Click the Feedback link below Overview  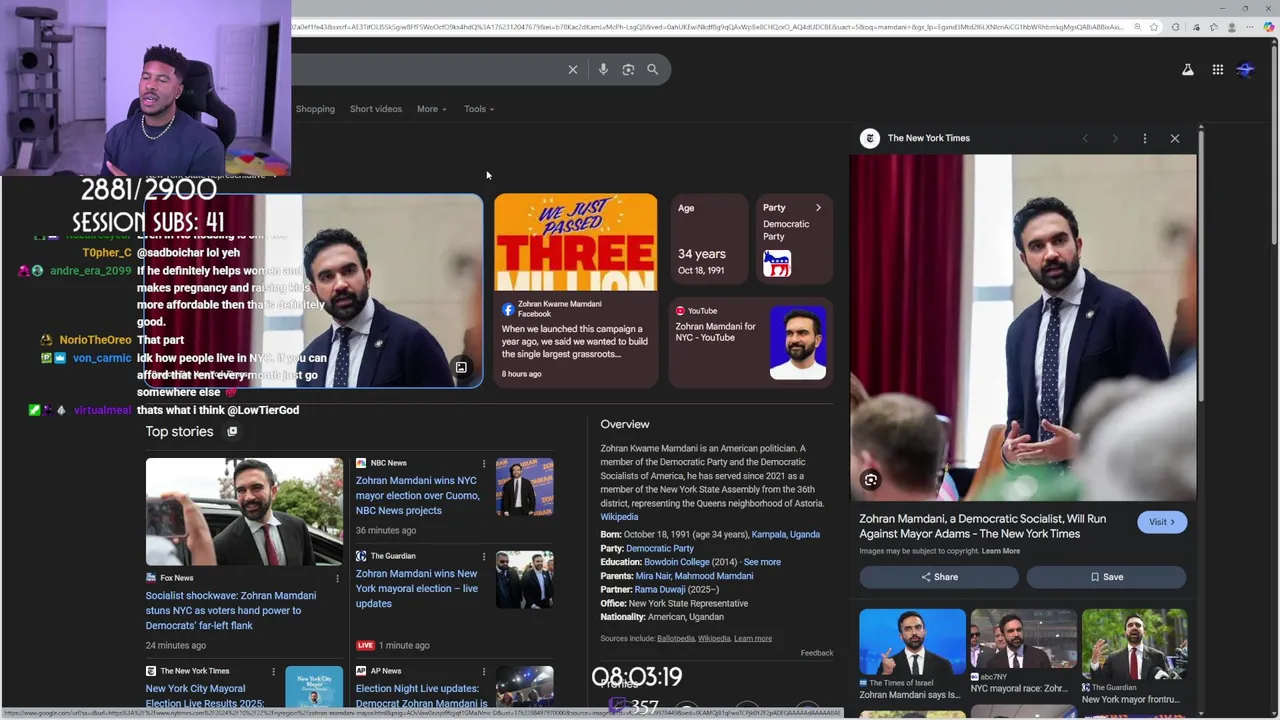coord(817,653)
